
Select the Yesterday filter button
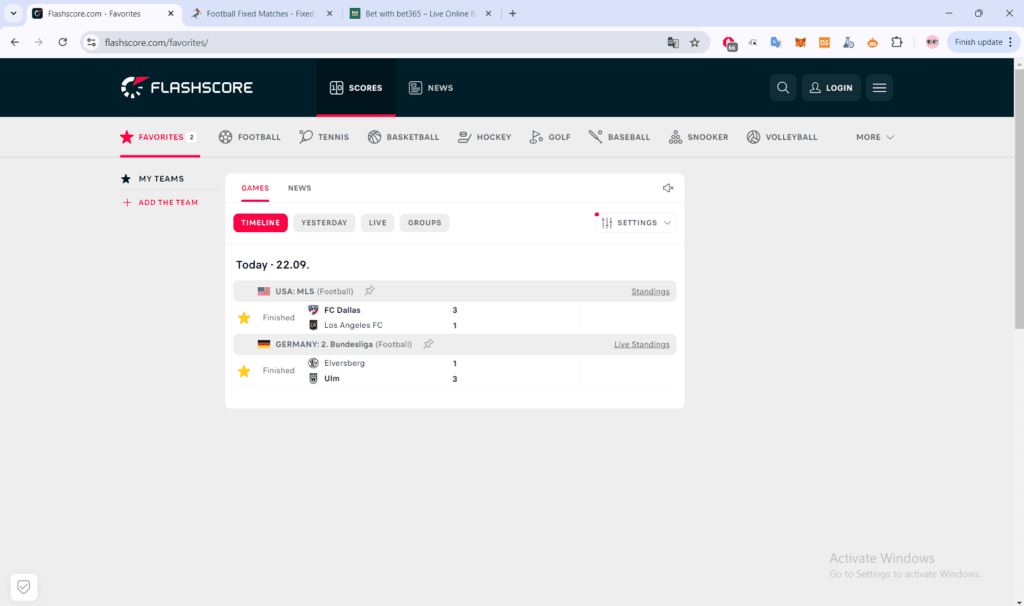[324, 223]
